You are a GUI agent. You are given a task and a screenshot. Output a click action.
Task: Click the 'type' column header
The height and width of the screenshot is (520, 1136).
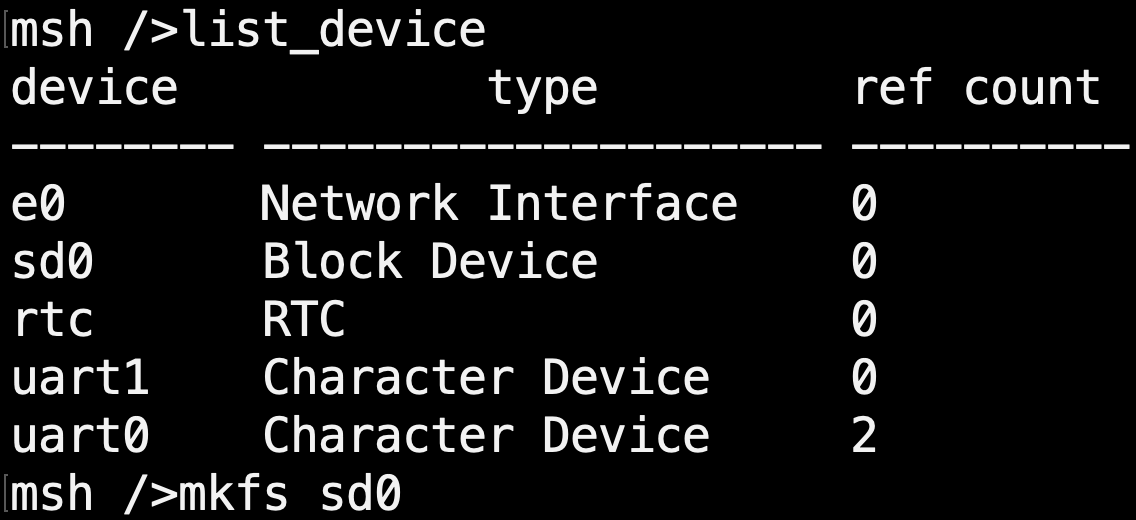coord(542,88)
